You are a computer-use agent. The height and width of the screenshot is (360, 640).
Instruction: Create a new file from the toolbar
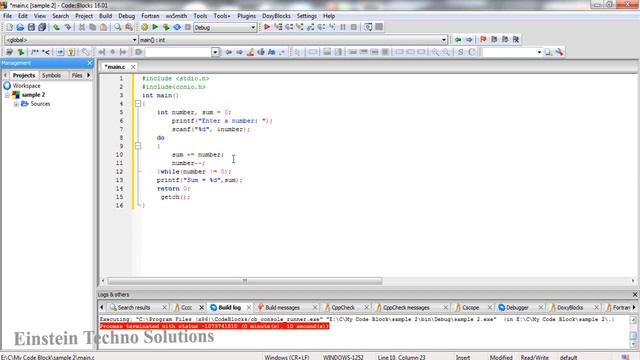9,27
